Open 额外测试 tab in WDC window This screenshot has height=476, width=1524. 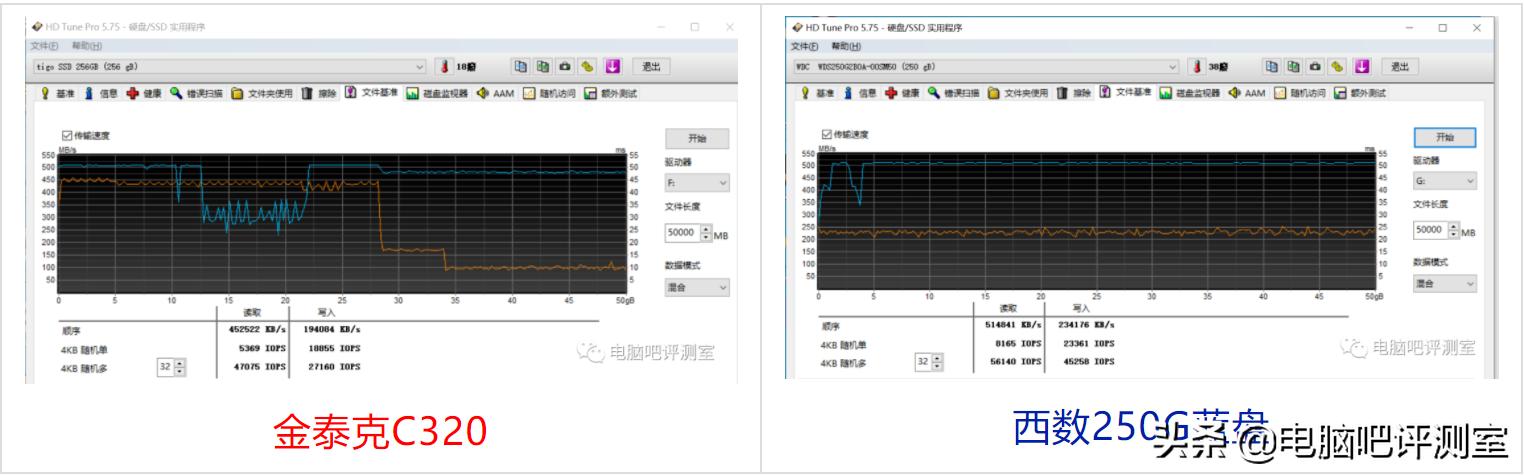1360,93
